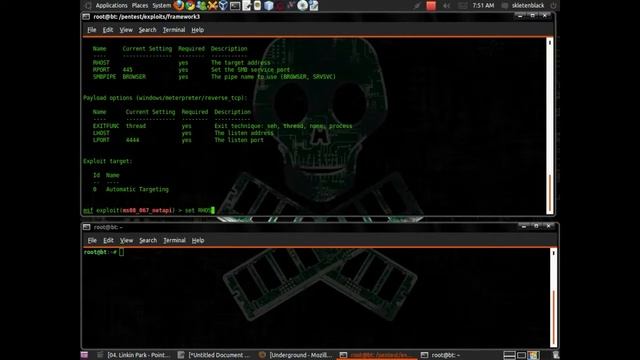Open Help menu in framework3 terminal
640x360 pixels.
pyautogui.click(x=198, y=30)
